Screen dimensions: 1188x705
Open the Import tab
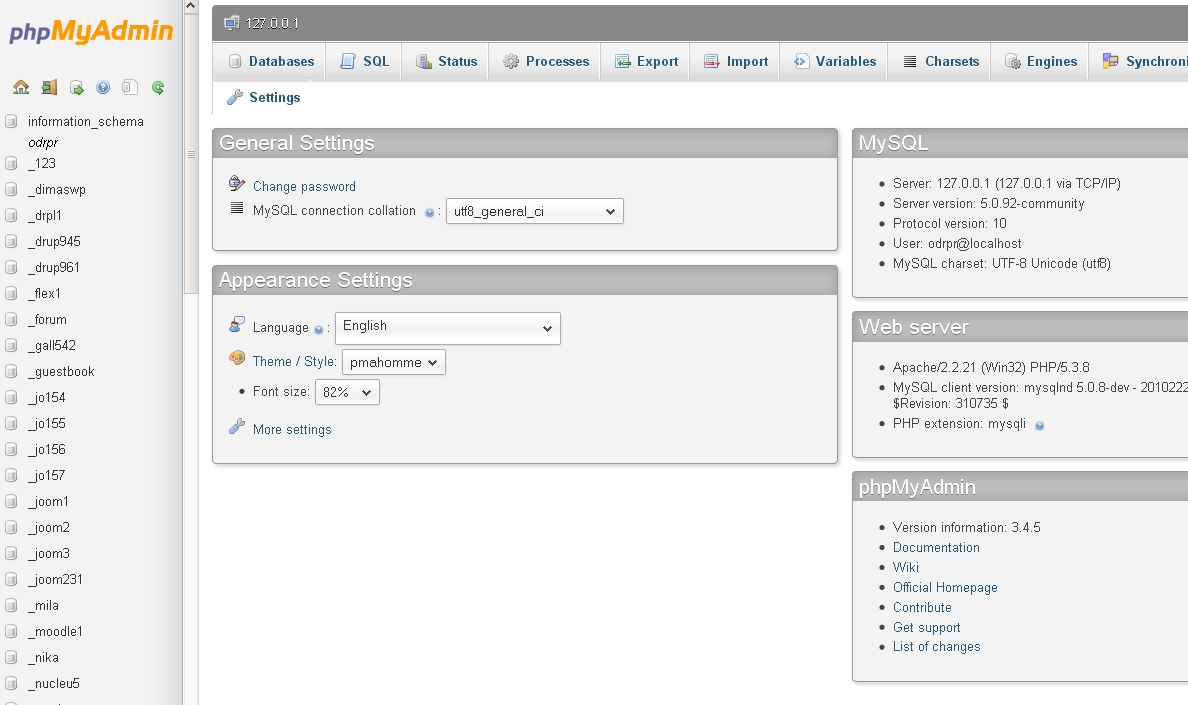736,61
